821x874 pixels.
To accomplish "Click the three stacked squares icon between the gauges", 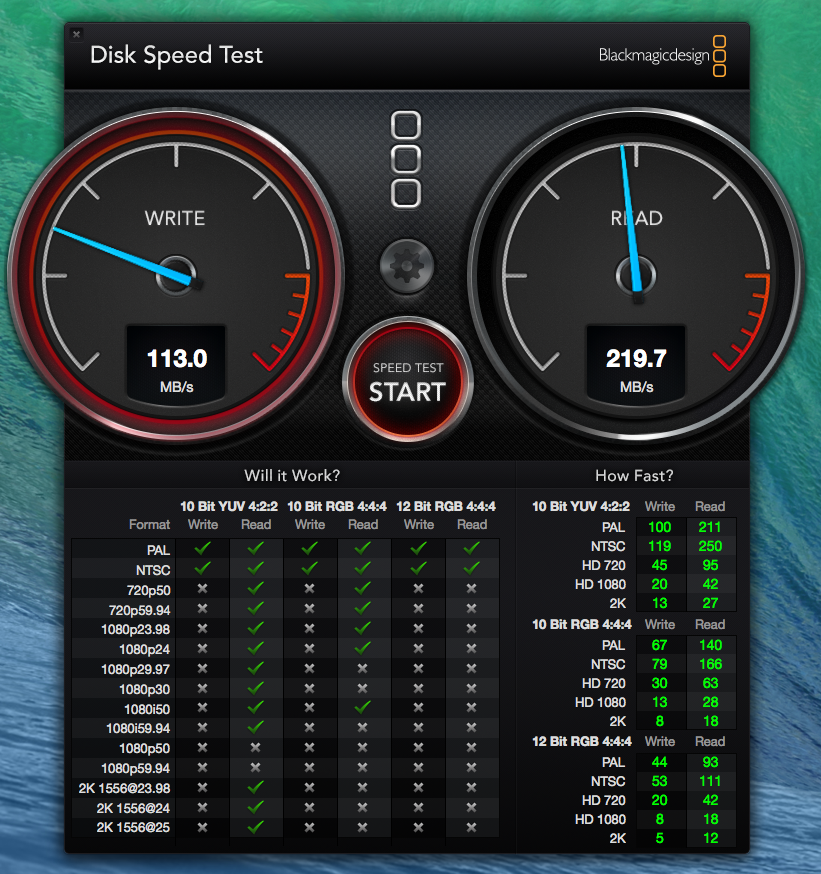I will pyautogui.click(x=406, y=159).
